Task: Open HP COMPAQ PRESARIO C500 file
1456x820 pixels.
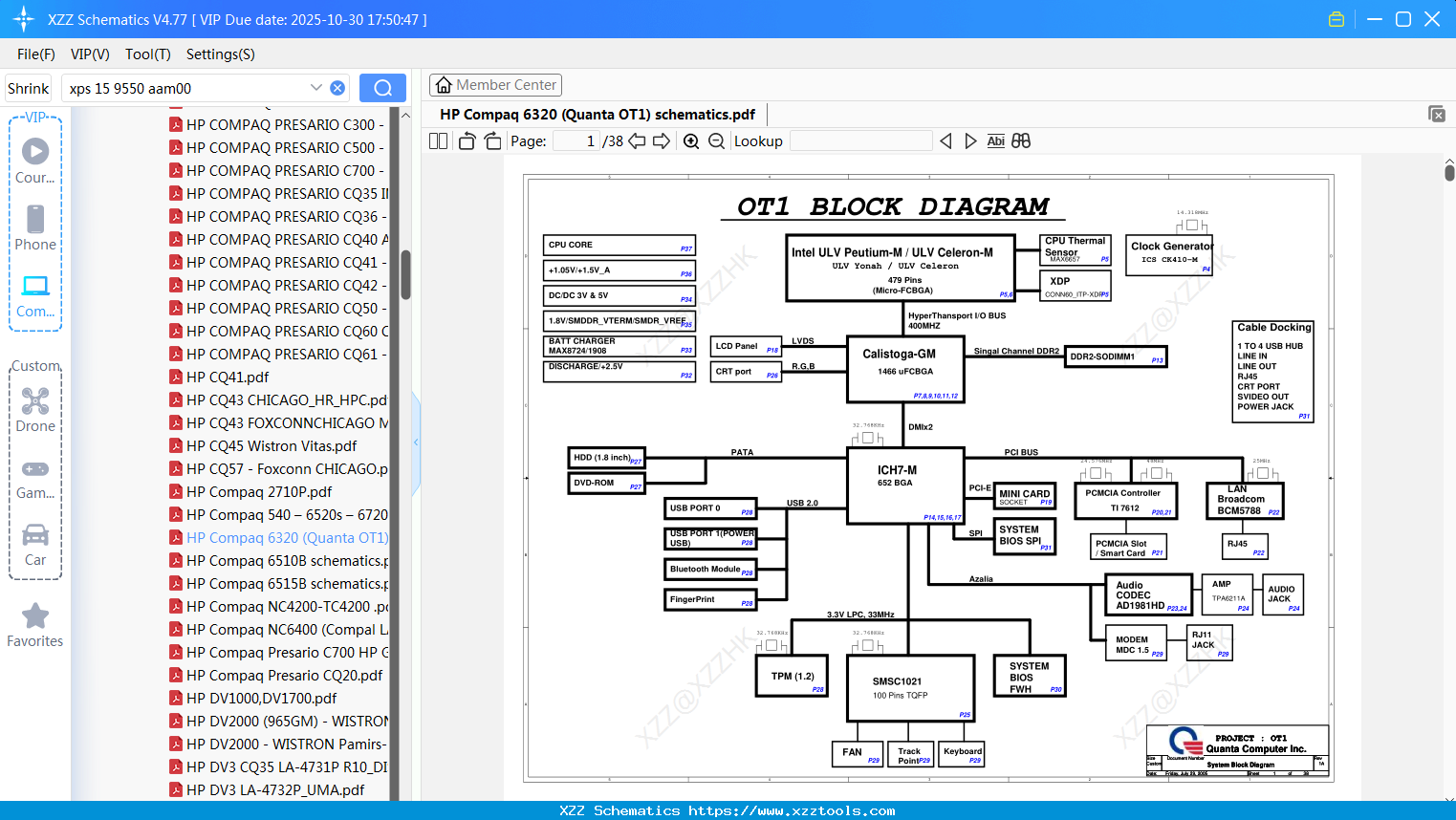Action: click(x=277, y=147)
